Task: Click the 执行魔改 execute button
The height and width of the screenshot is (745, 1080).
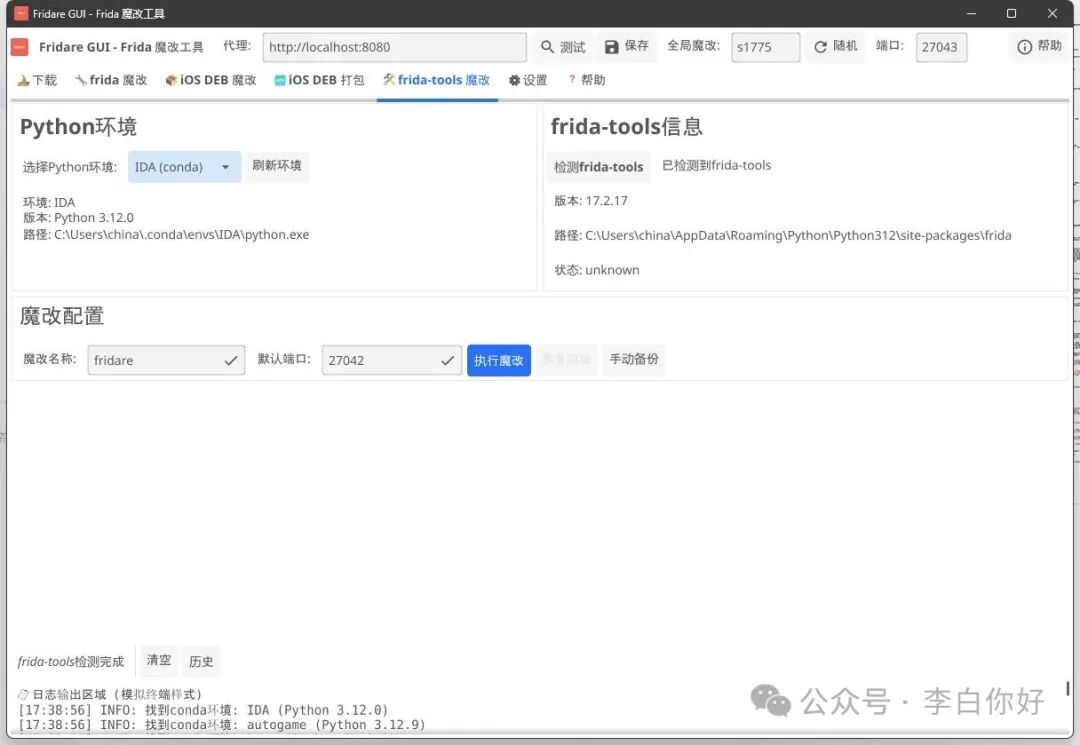Action: [x=499, y=360]
